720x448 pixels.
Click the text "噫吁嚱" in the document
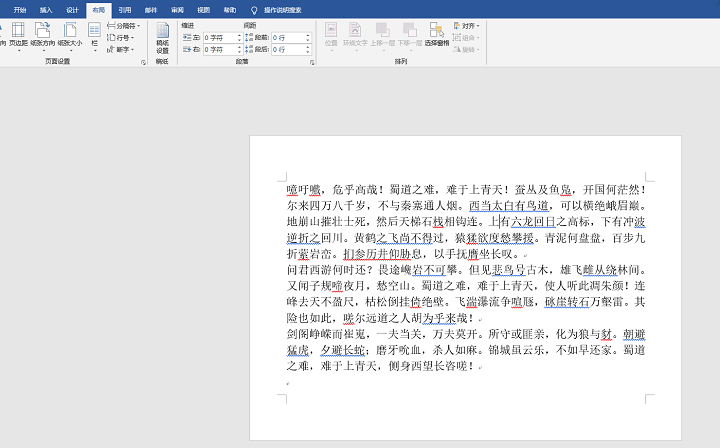pyautogui.click(x=304, y=190)
